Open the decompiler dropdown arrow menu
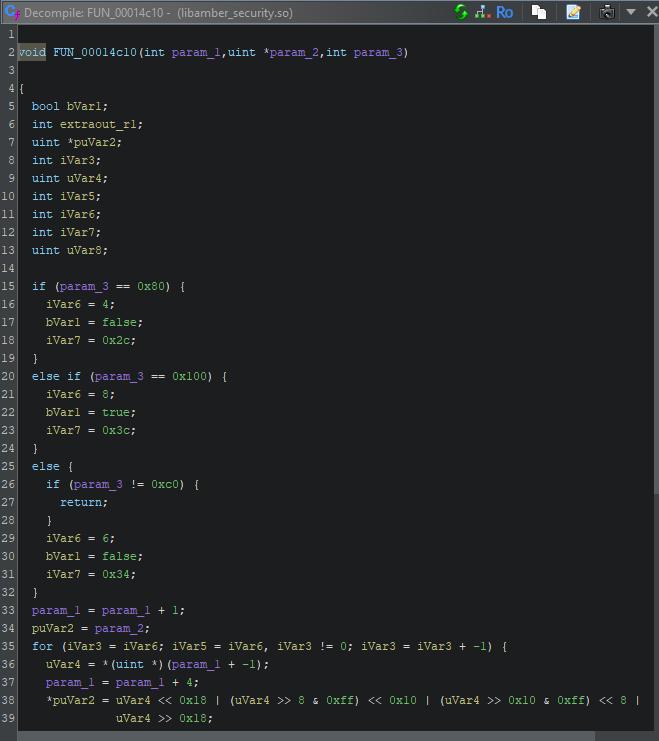The image size is (659, 741). (631, 12)
